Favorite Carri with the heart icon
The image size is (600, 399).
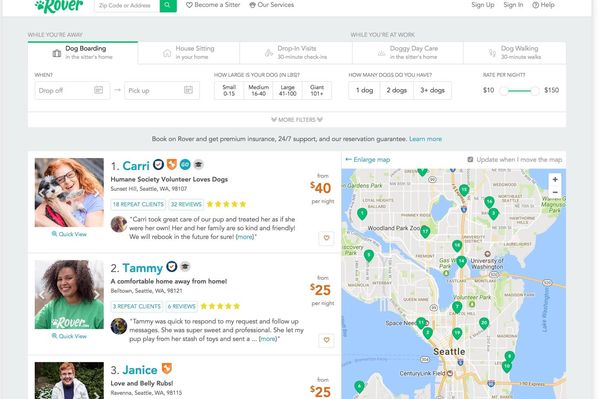[326, 238]
